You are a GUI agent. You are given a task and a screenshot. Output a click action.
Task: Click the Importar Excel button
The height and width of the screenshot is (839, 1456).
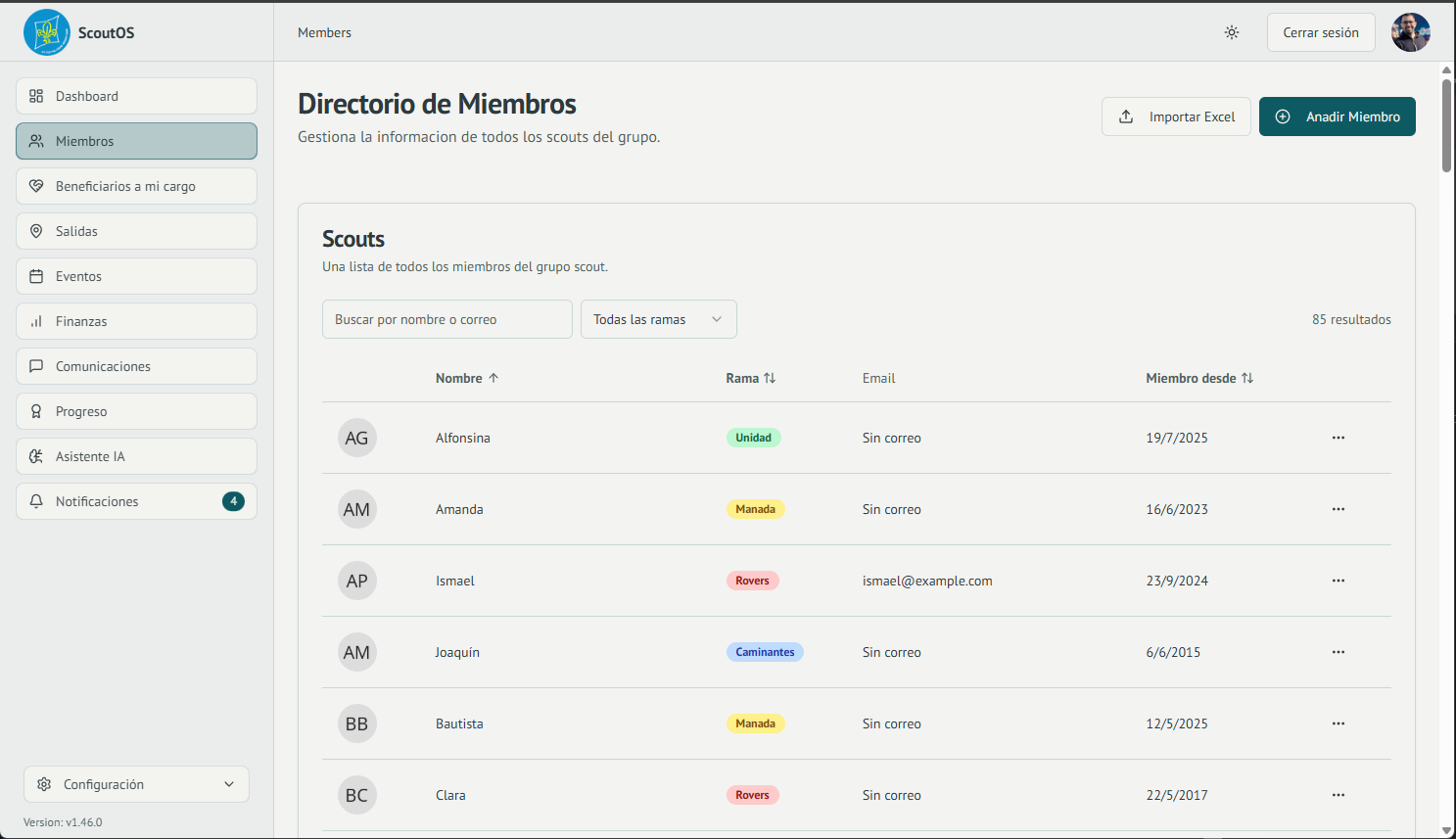[1176, 116]
